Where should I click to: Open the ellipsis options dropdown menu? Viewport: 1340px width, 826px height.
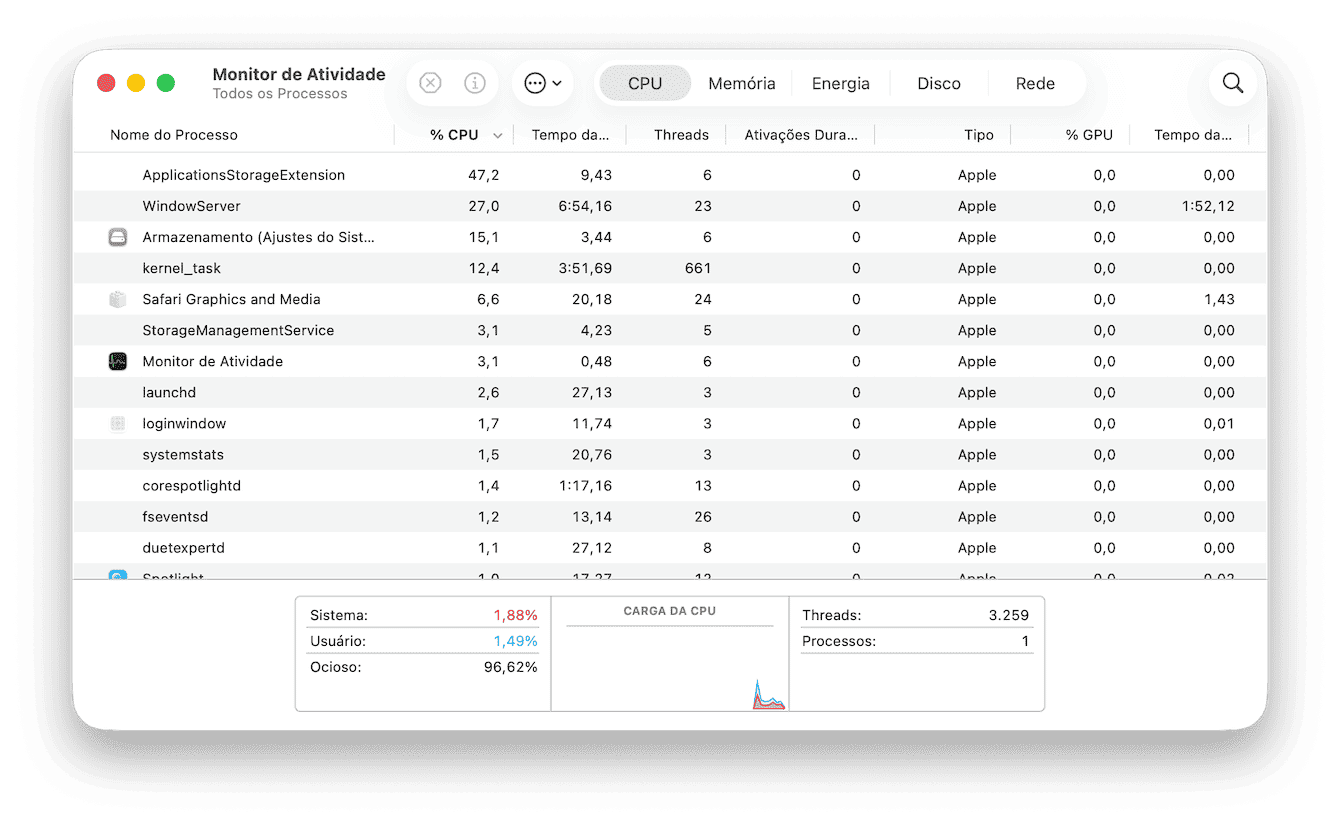pyautogui.click(x=543, y=83)
